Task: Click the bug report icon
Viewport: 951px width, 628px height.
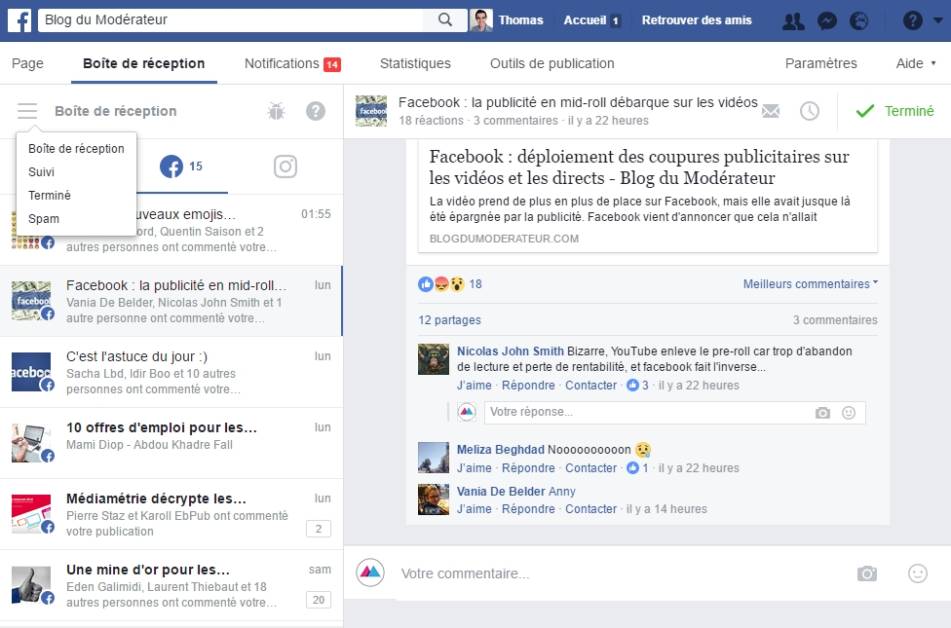Action: [276, 112]
